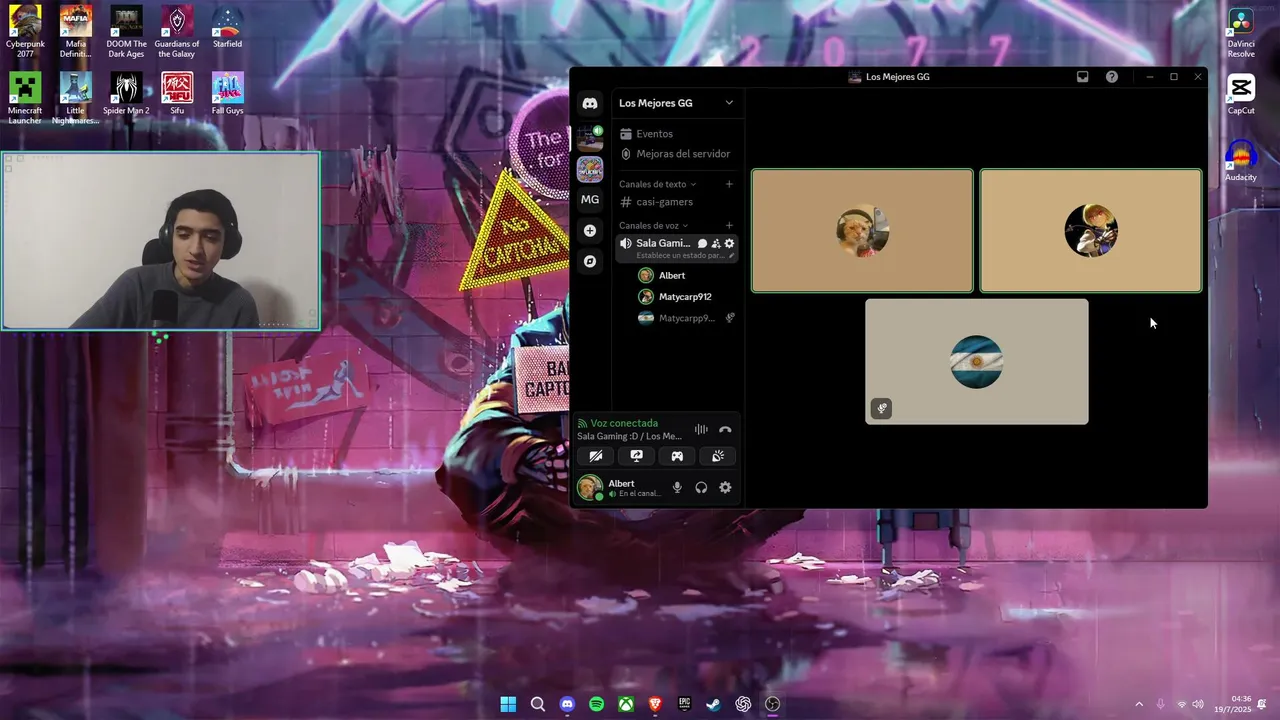Open Discord direct messages home icon

(x=590, y=103)
